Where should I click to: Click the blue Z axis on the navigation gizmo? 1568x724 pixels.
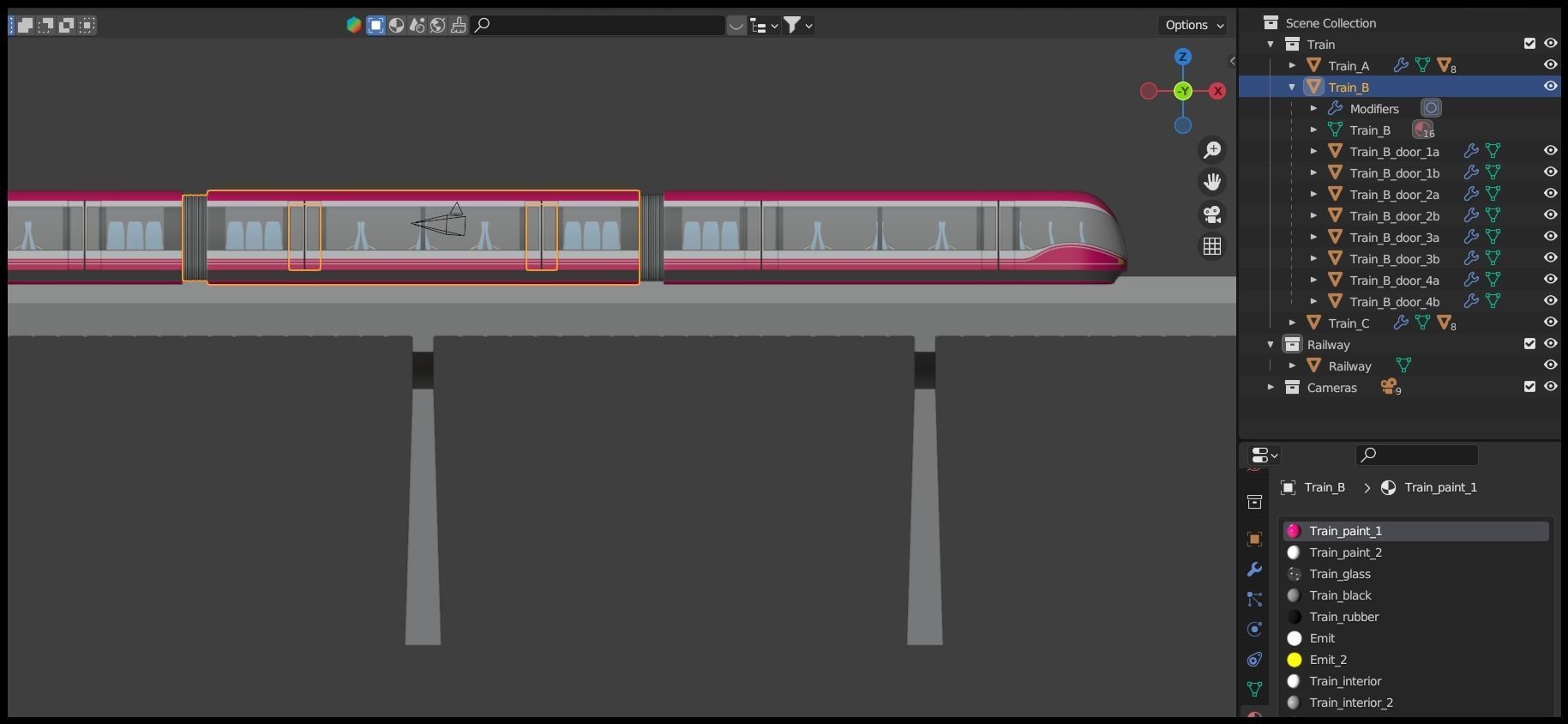click(1183, 57)
